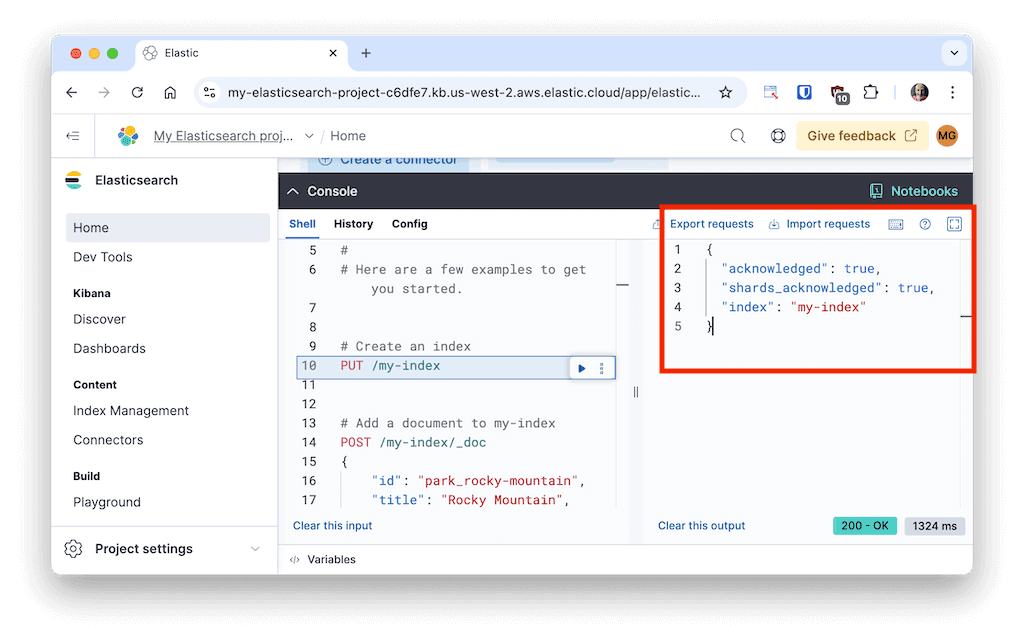The width and height of the screenshot is (1024, 642).
Task: Click the Give feedback button
Action: (x=862, y=135)
